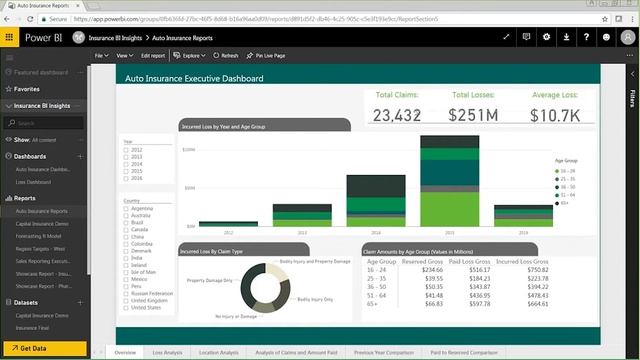
Task: Check the United States country filter
Action: point(126,308)
